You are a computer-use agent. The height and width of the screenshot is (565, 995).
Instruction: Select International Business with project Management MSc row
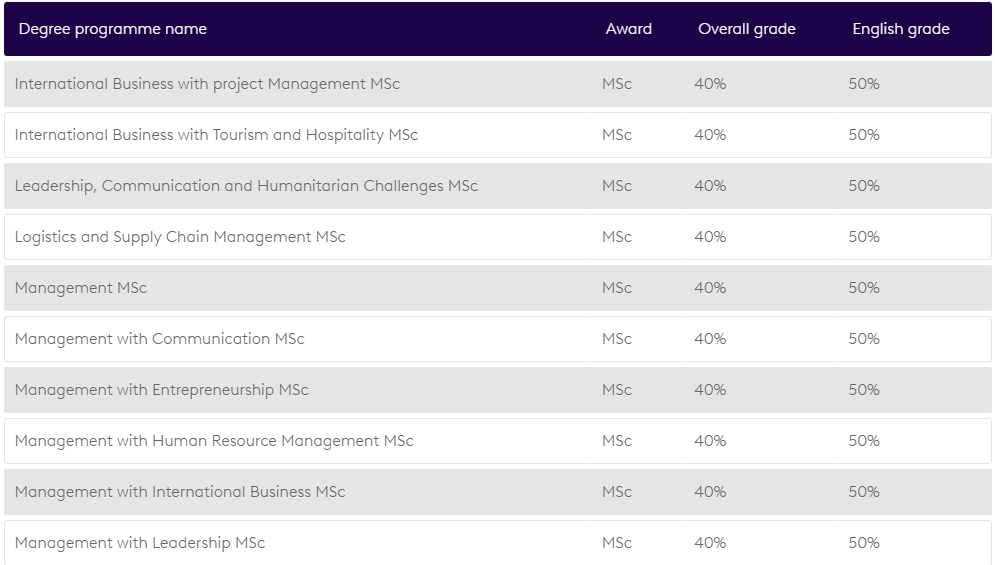pyautogui.click(x=207, y=84)
